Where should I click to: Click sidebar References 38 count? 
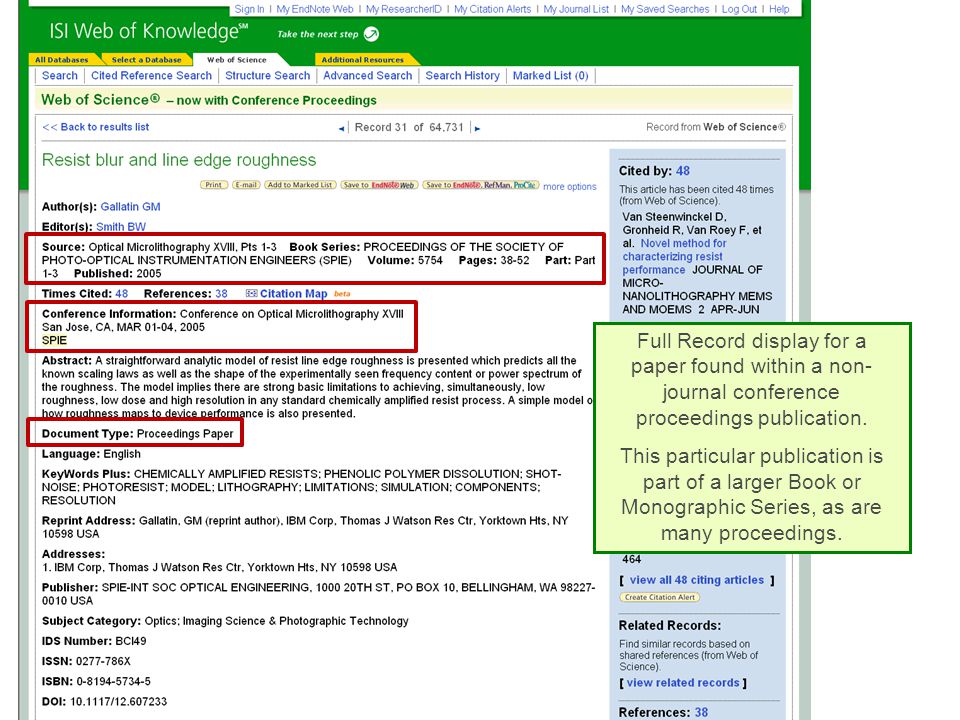(701, 713)
